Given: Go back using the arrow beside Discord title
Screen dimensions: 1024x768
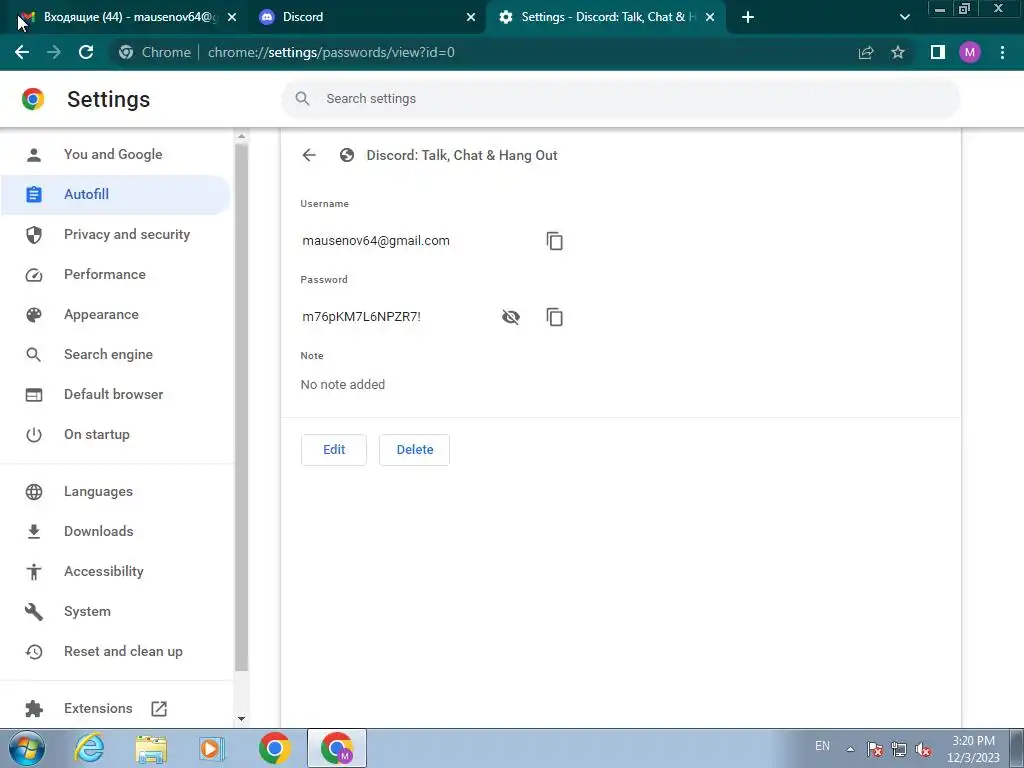Looking at the screenshot, I should click(x=309, y=155).
